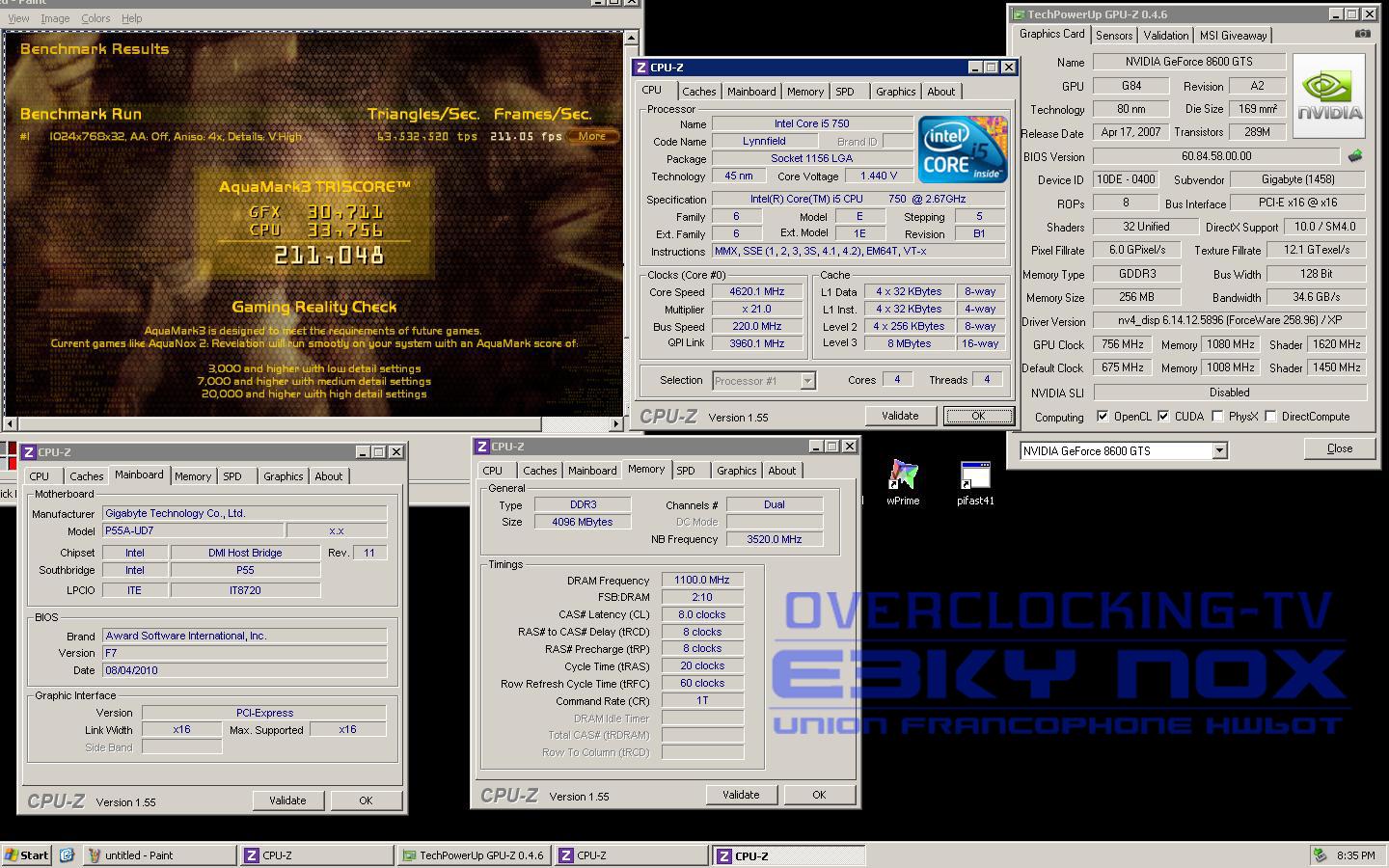Click Paint's horizontal scrollbar right arrow
The image size is (1389, 868).
(x=617, y=423)
